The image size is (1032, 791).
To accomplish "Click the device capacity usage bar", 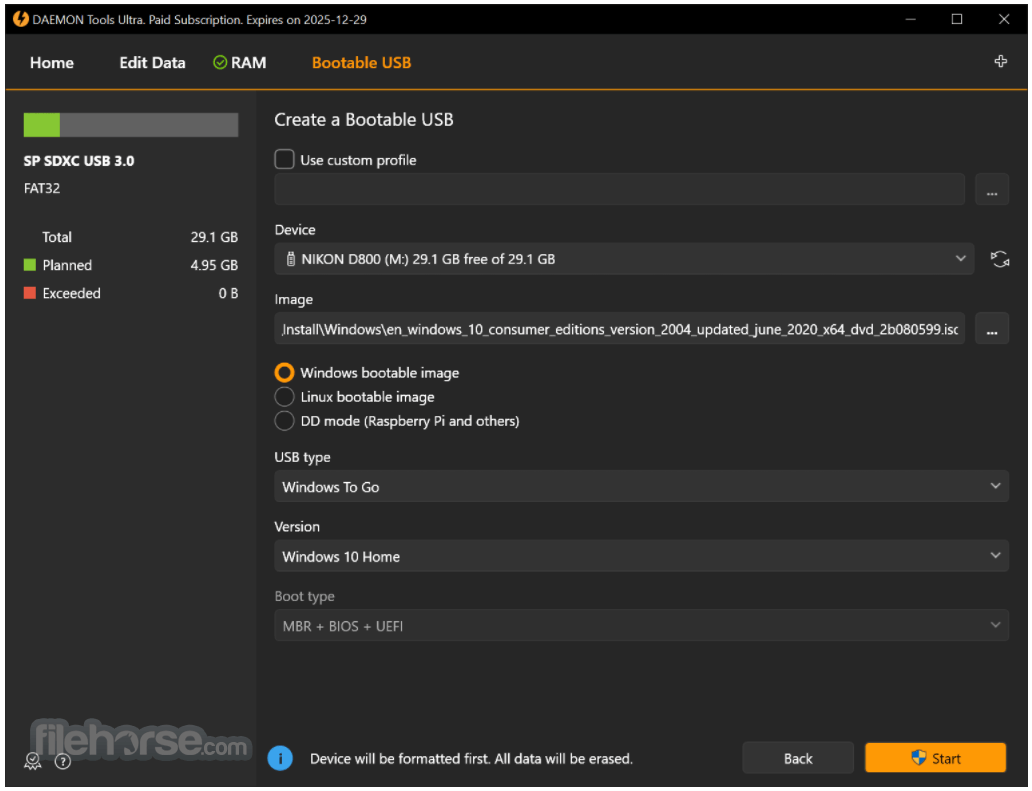I will pos(131,125).
